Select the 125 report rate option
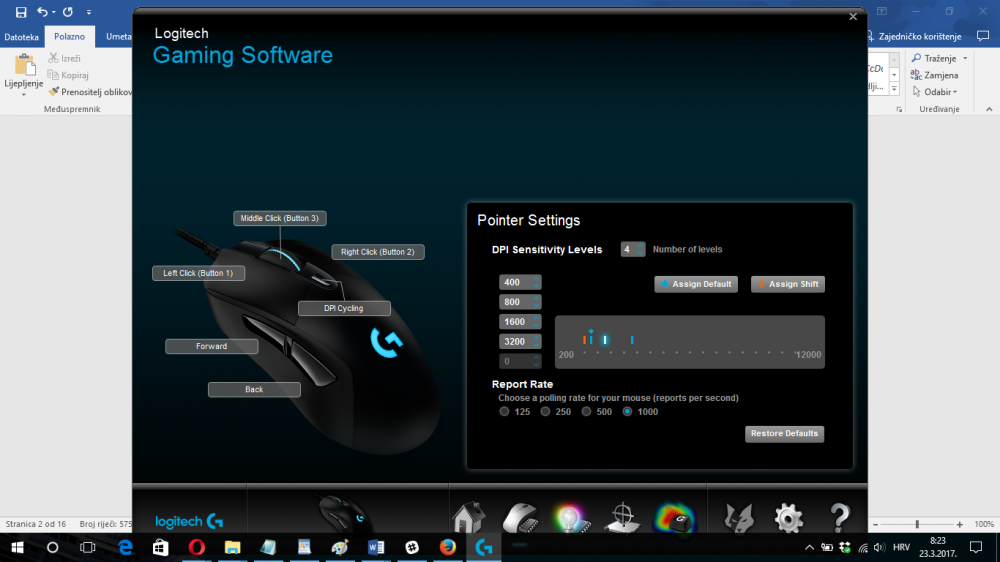 point(504,411)
